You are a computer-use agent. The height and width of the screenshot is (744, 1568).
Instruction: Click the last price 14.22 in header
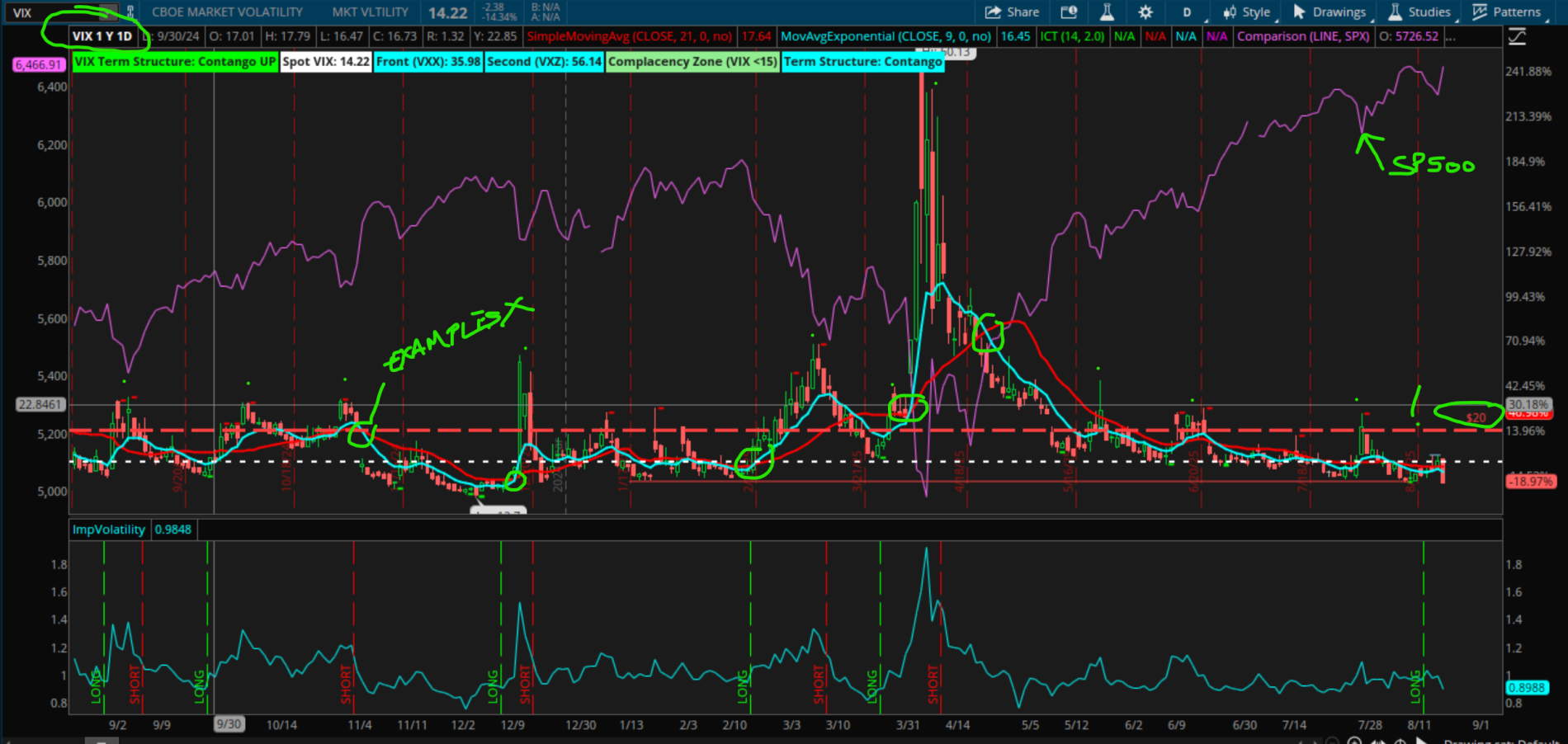tap(447, 12)
